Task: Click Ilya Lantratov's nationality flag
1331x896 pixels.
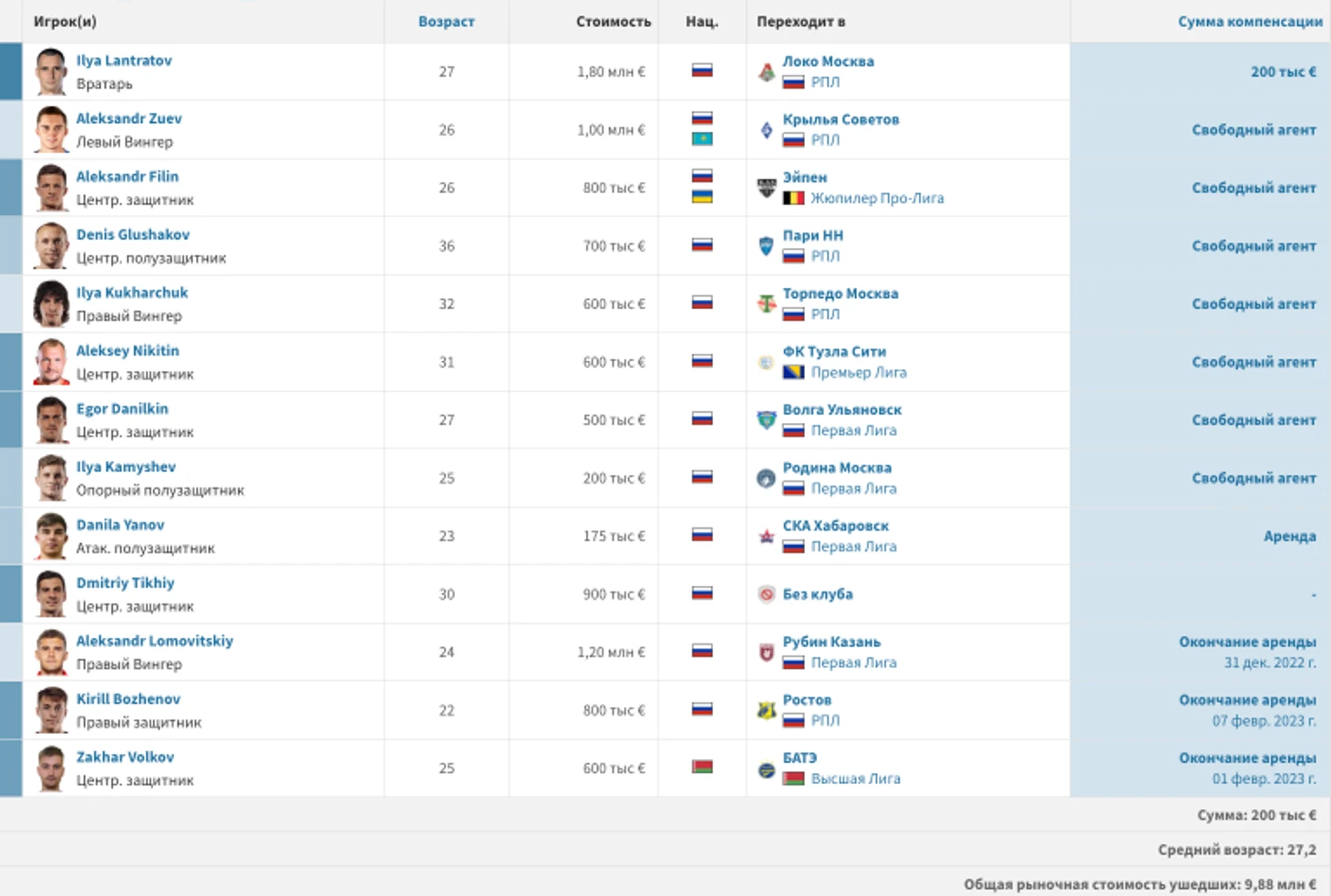Action: pyautogui.click(x=702, y=70)
